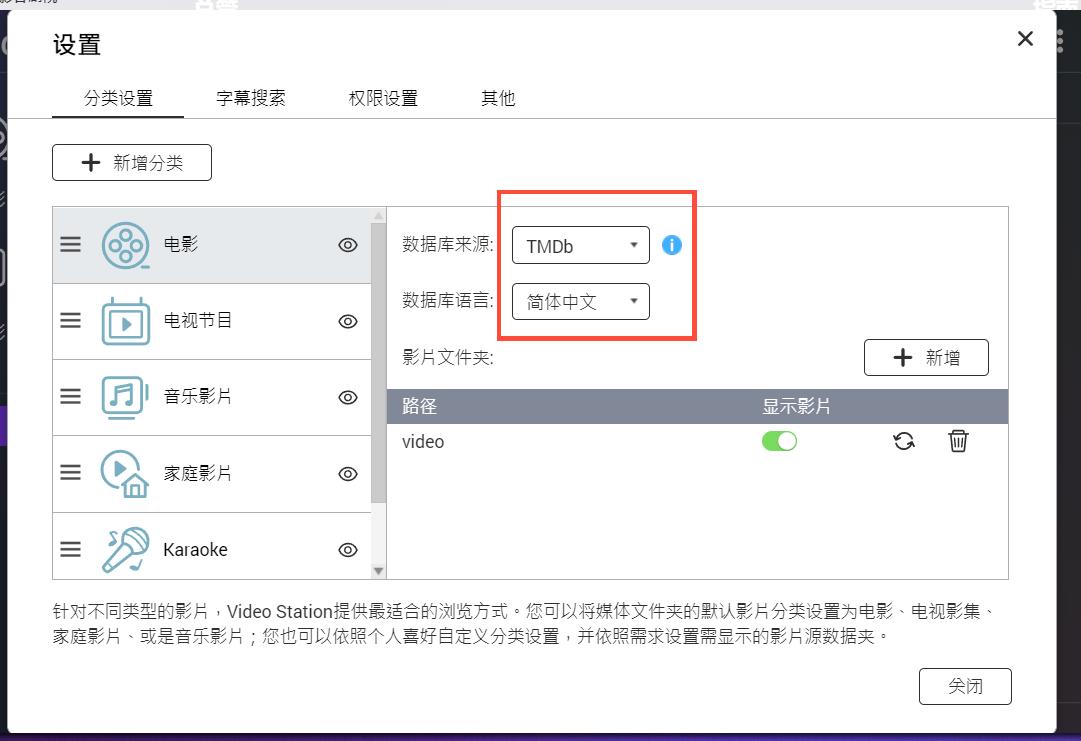Click the drag handle beside Karaoke
The image size is (1081, 741).
pyautogui.click(x=70, y=548)
